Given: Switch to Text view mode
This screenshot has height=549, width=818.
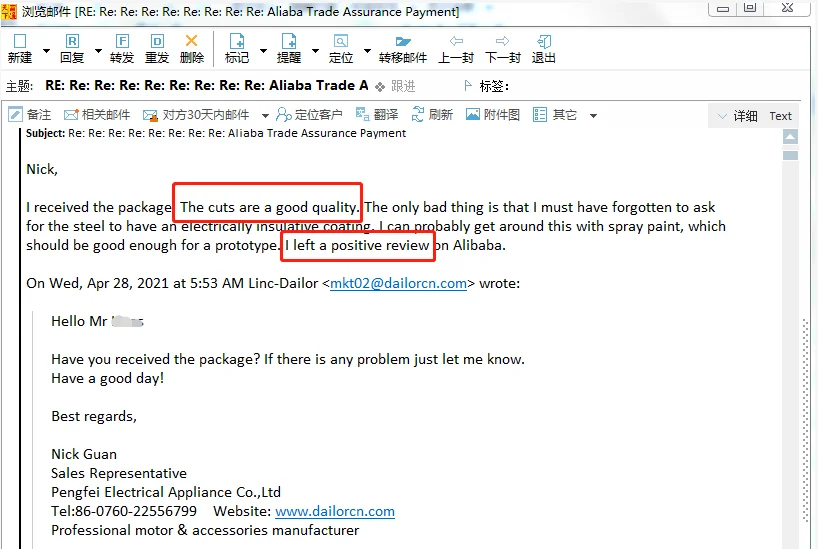Looking at the screenshot, I should tap(781, 116).
